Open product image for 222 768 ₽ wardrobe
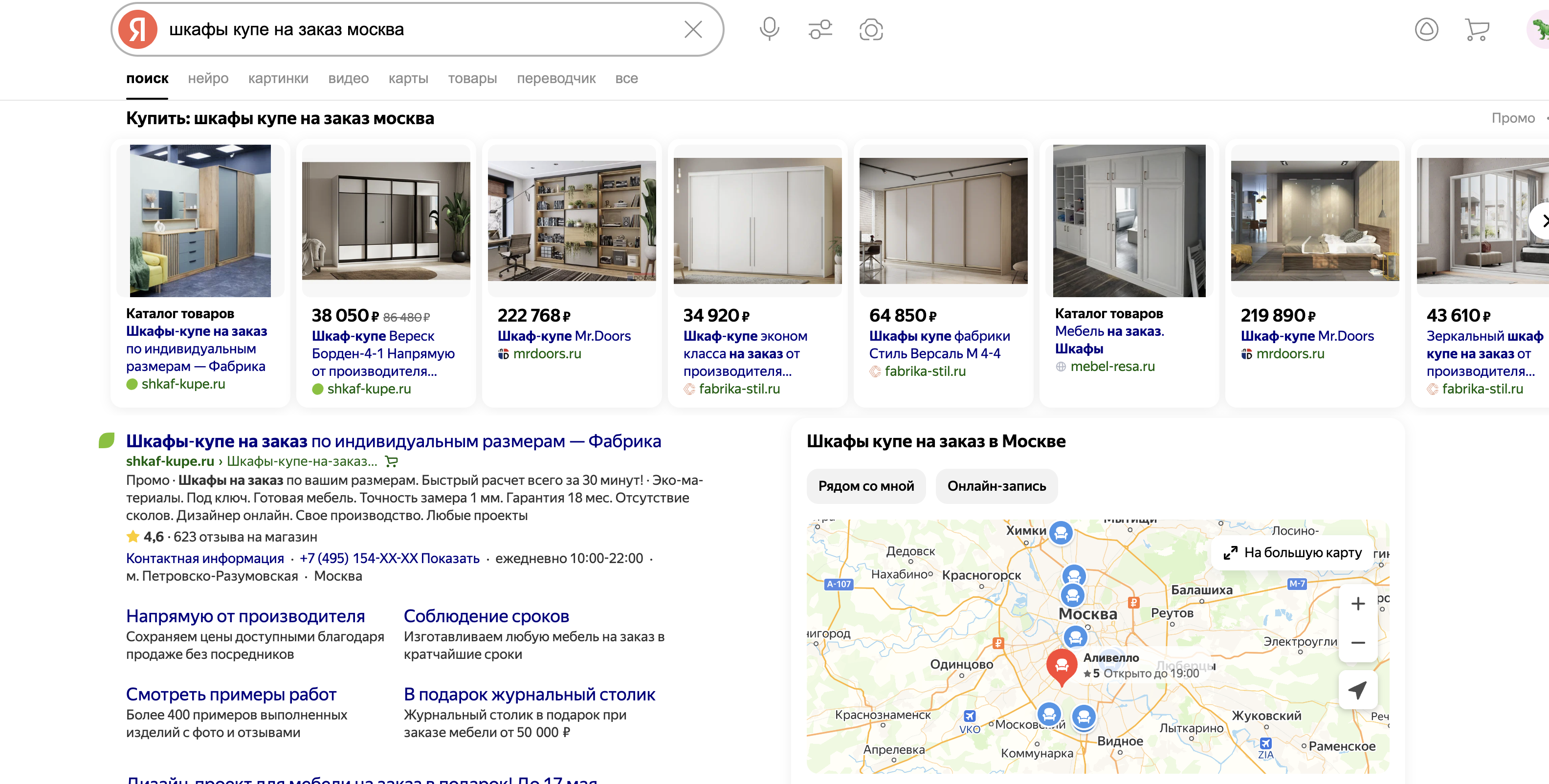 (572, 220)
